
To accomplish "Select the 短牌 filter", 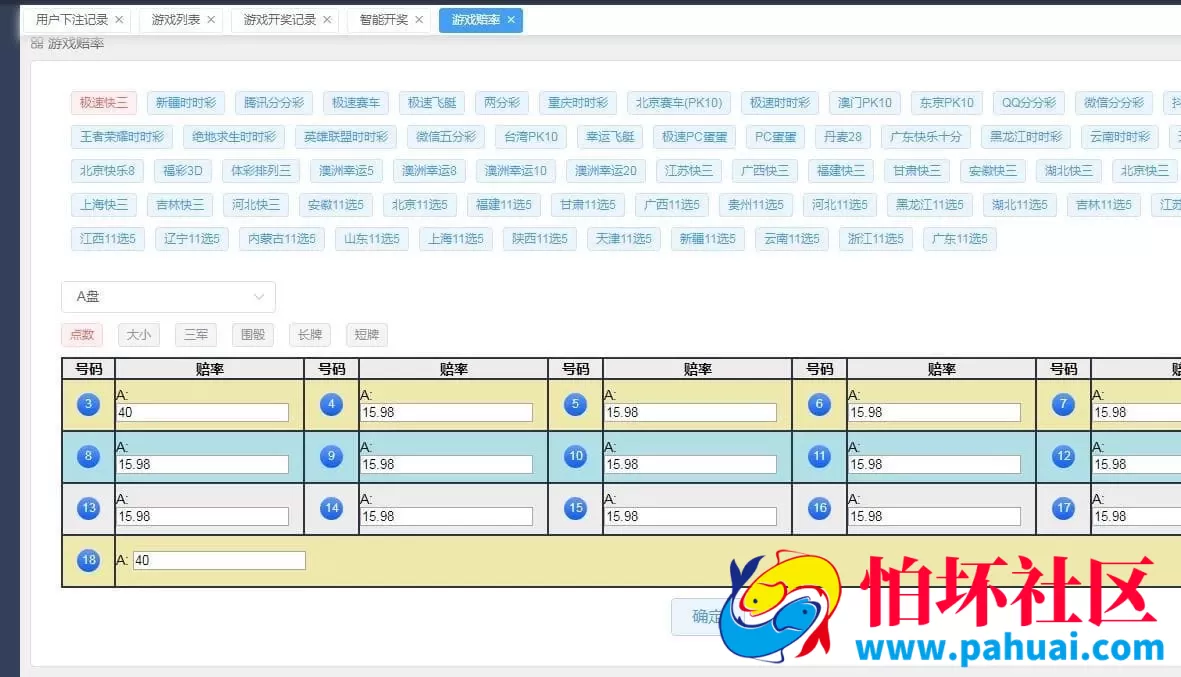I will pos(366,335).
